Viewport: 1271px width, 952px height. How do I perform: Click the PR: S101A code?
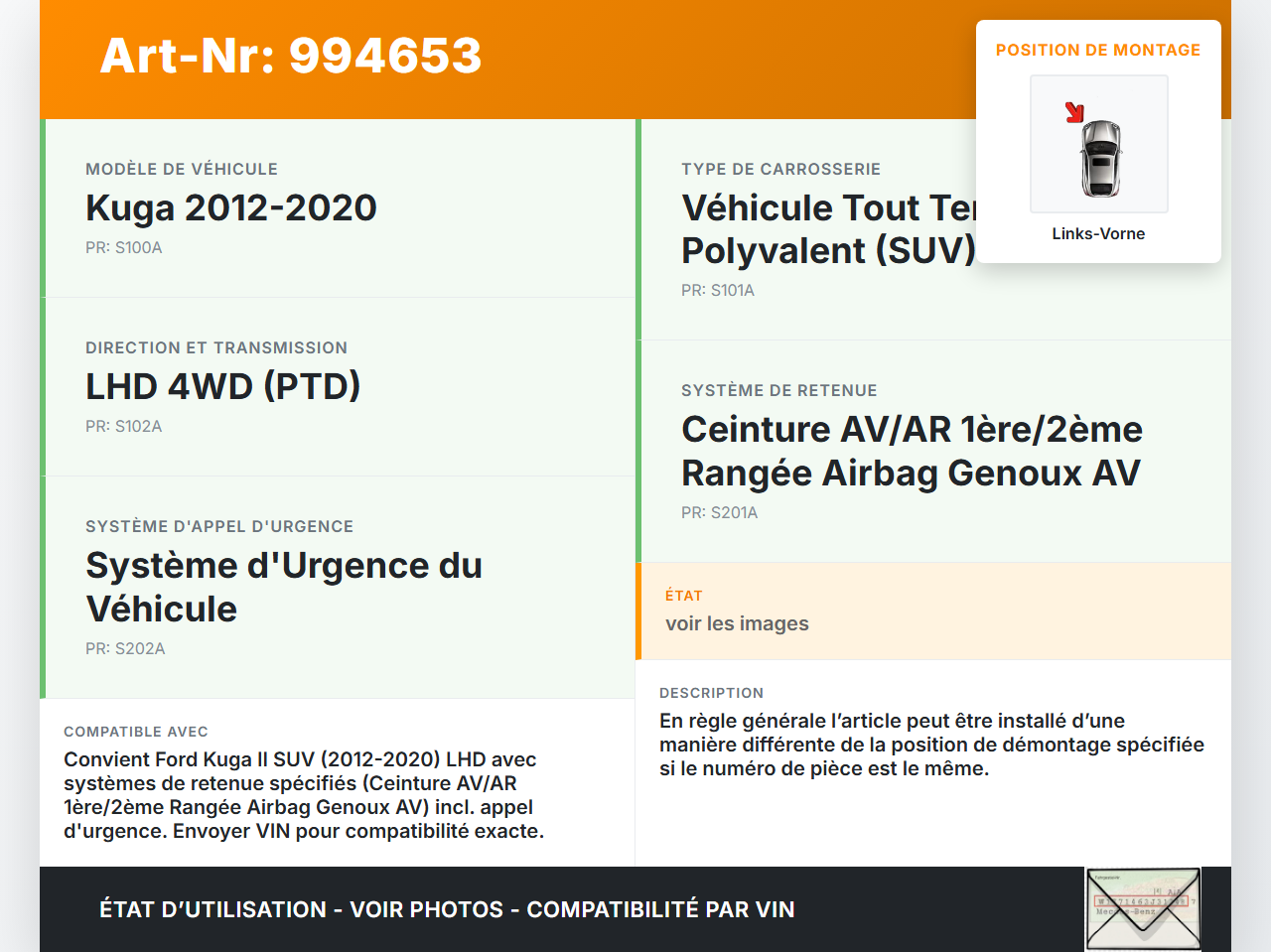click(718, 290)
